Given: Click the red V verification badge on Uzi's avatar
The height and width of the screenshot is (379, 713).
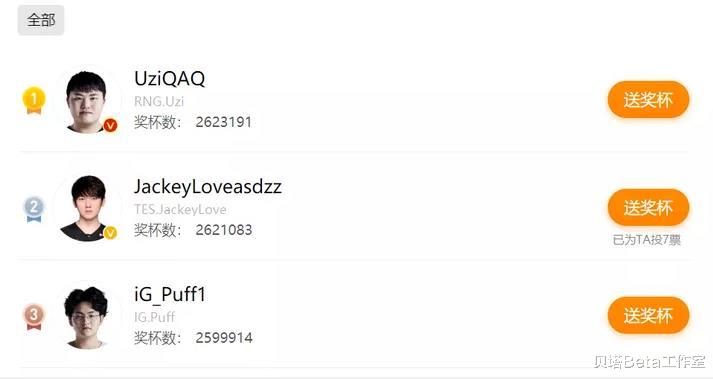Looking at the screenshot, I should 110,125.
